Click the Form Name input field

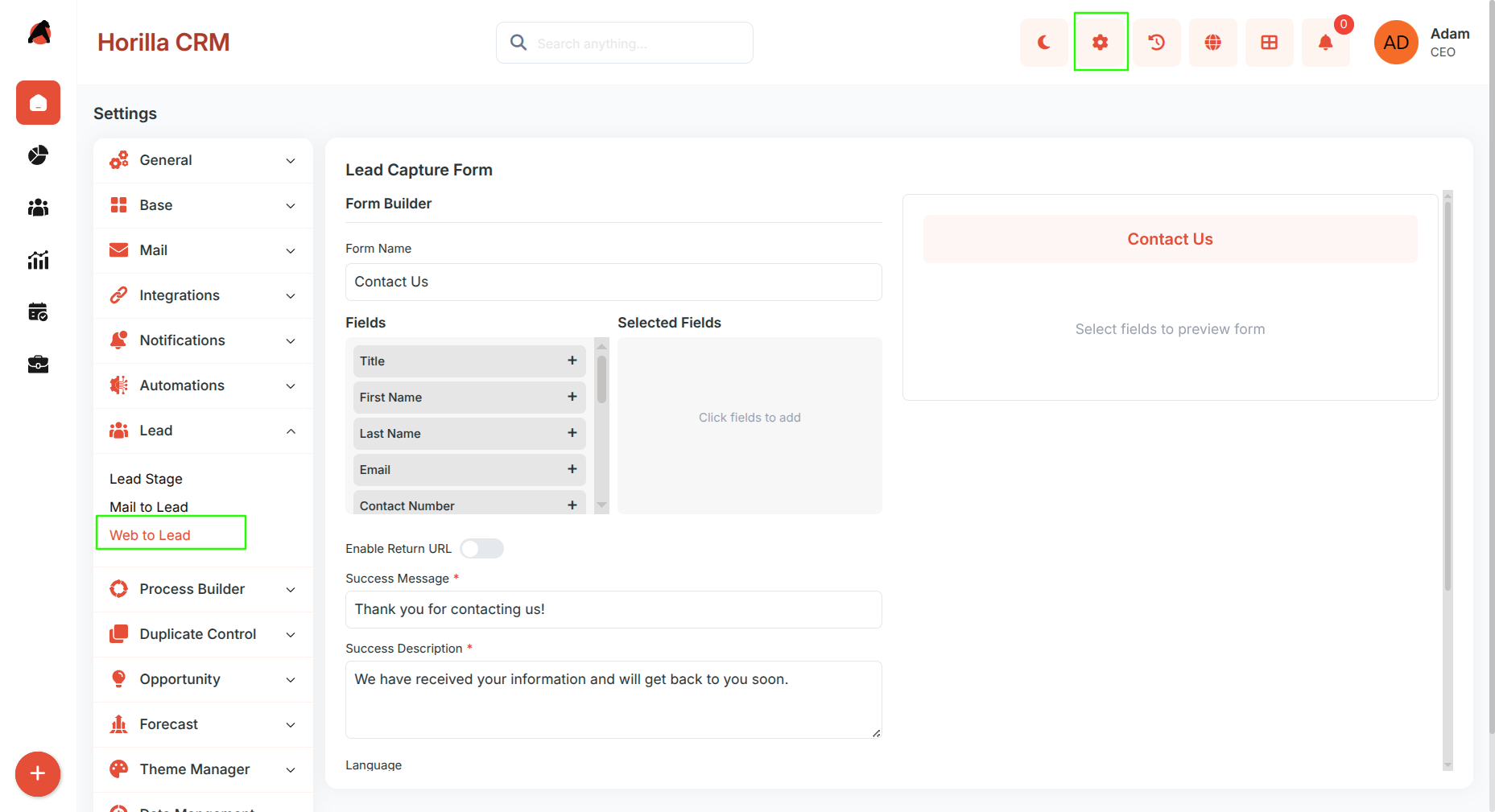click(x=613, y=282)
